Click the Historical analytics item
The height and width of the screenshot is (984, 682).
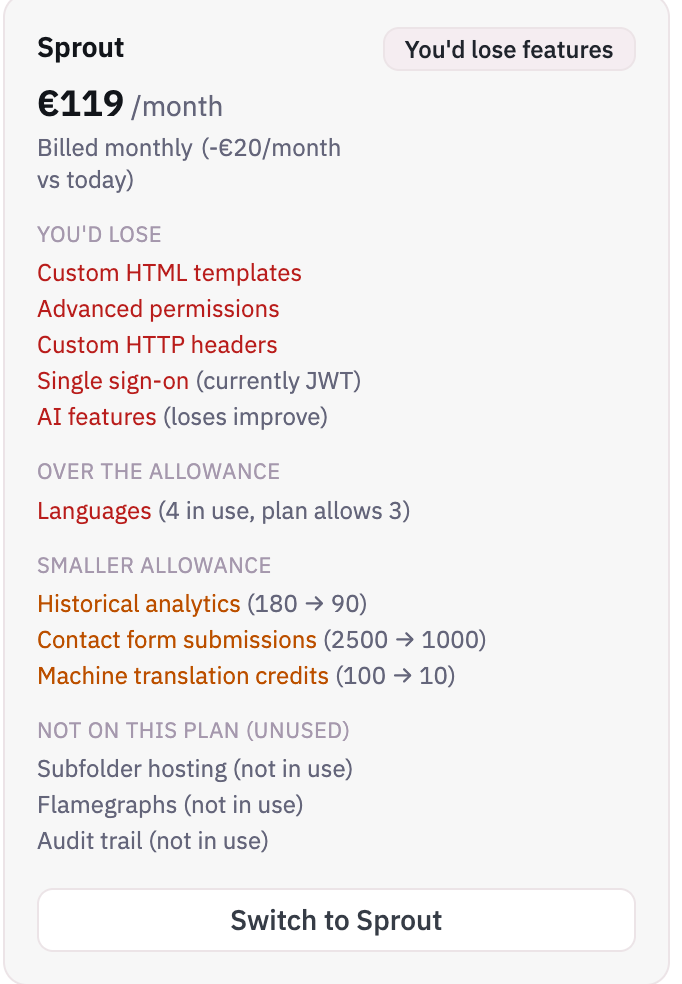[x=202, y=604]
